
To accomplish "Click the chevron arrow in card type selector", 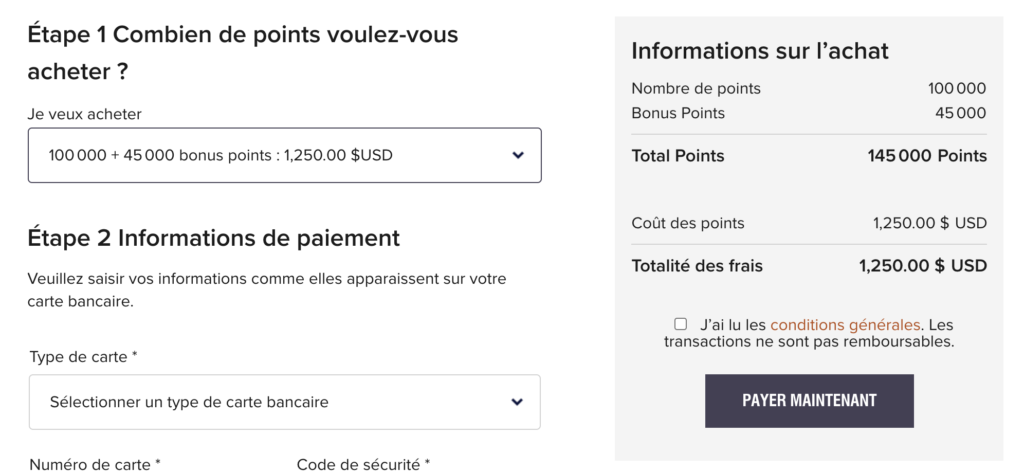I will pos(517,402).
